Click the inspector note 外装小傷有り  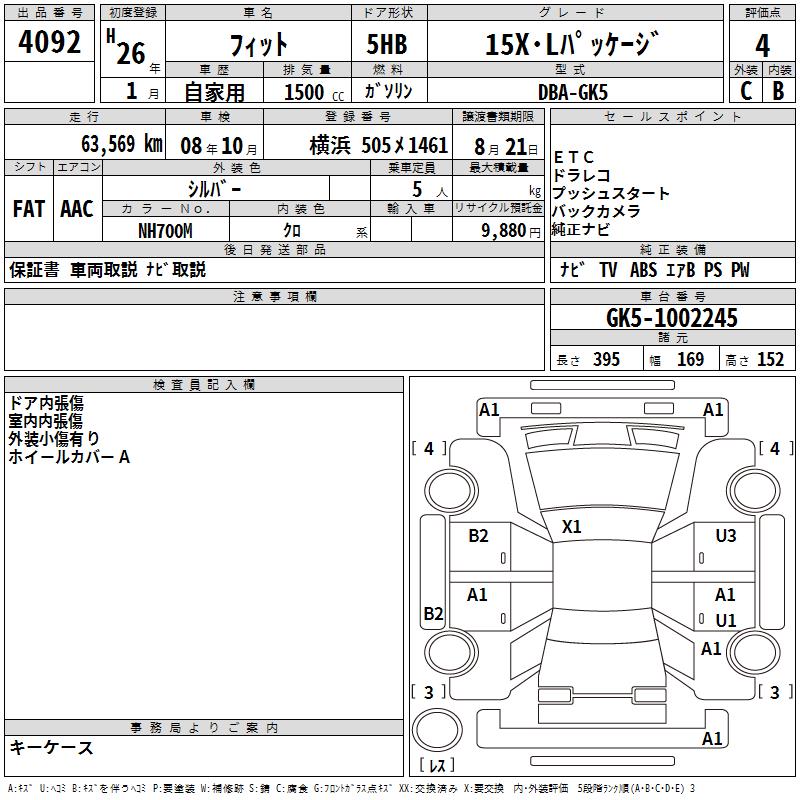coord(54,439)
